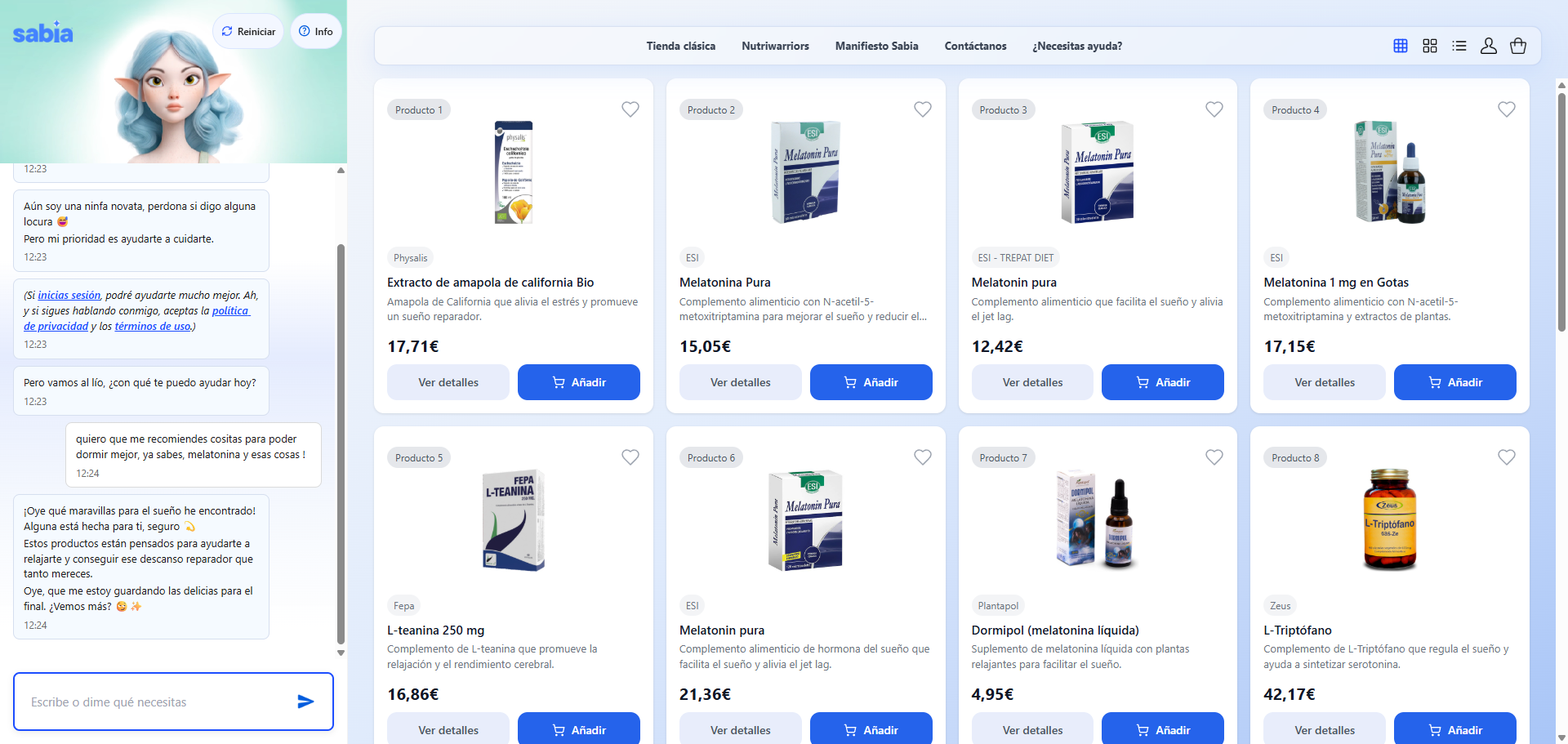View details of Melatonina Pura 15,05€
This screenshot has width=1568, height=744.
pyautogui.click(x=741, y=382)
